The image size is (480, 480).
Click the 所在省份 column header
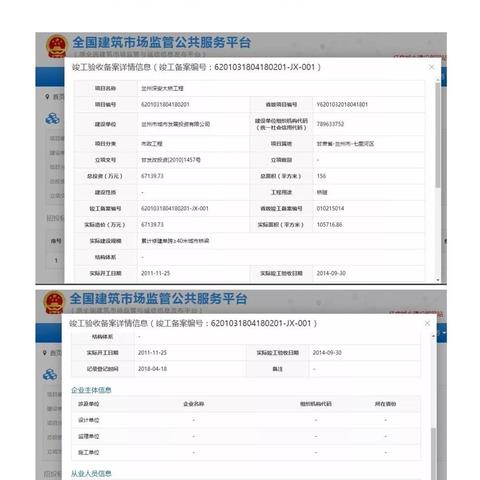385,404
